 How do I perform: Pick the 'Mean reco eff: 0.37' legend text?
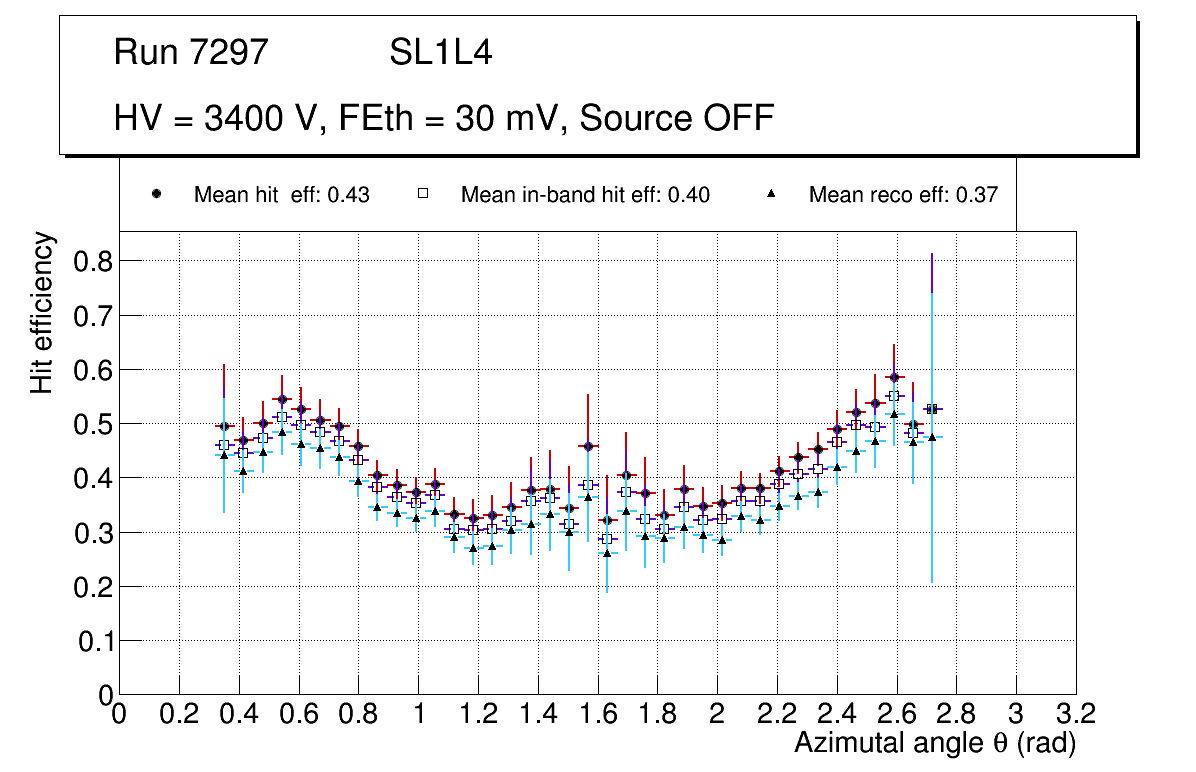(903, 195)
